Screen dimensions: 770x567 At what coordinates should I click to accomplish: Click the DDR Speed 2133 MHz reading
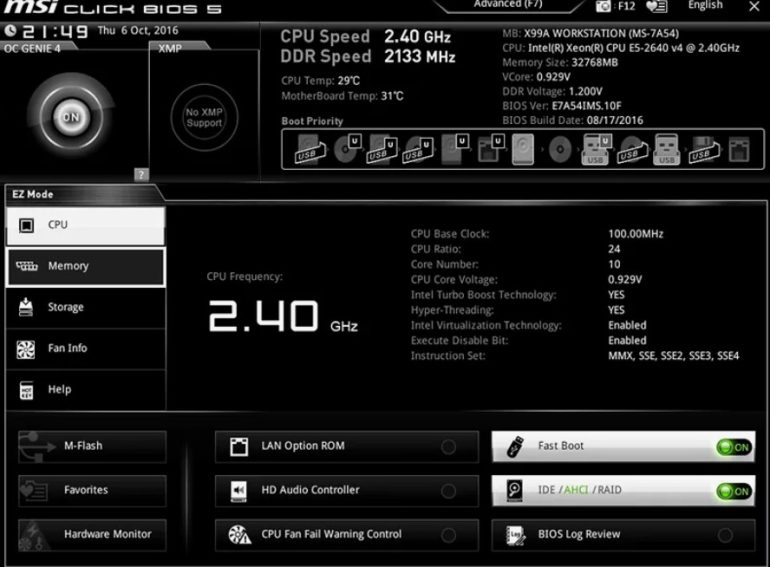point(368,56)
